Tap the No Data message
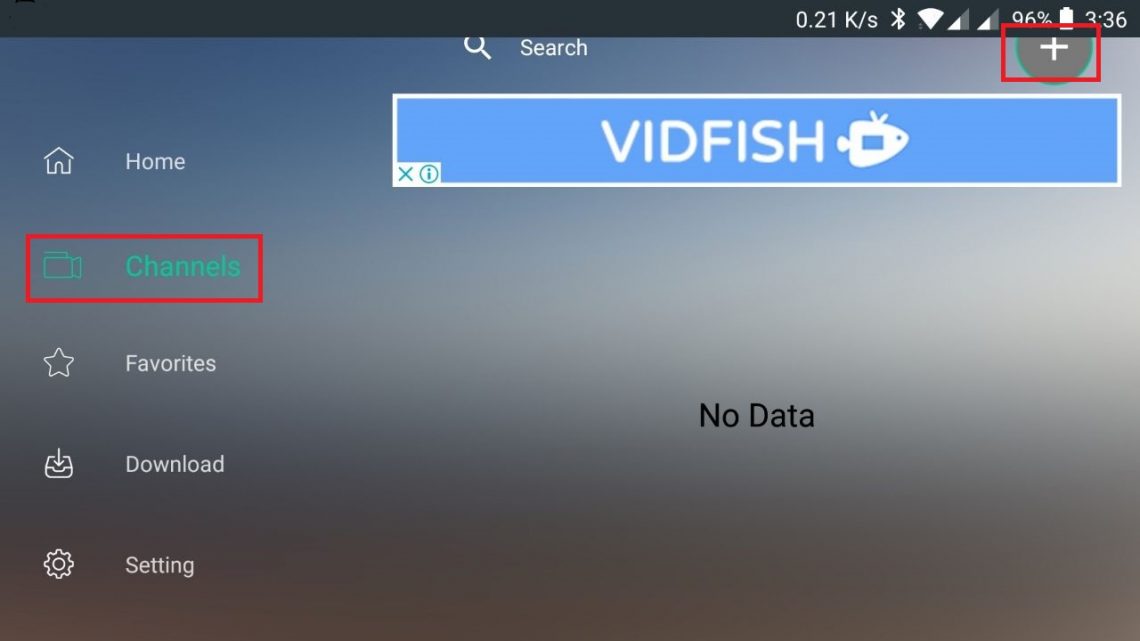Viewport: 1140px width, 641px height. coord(756,416)
